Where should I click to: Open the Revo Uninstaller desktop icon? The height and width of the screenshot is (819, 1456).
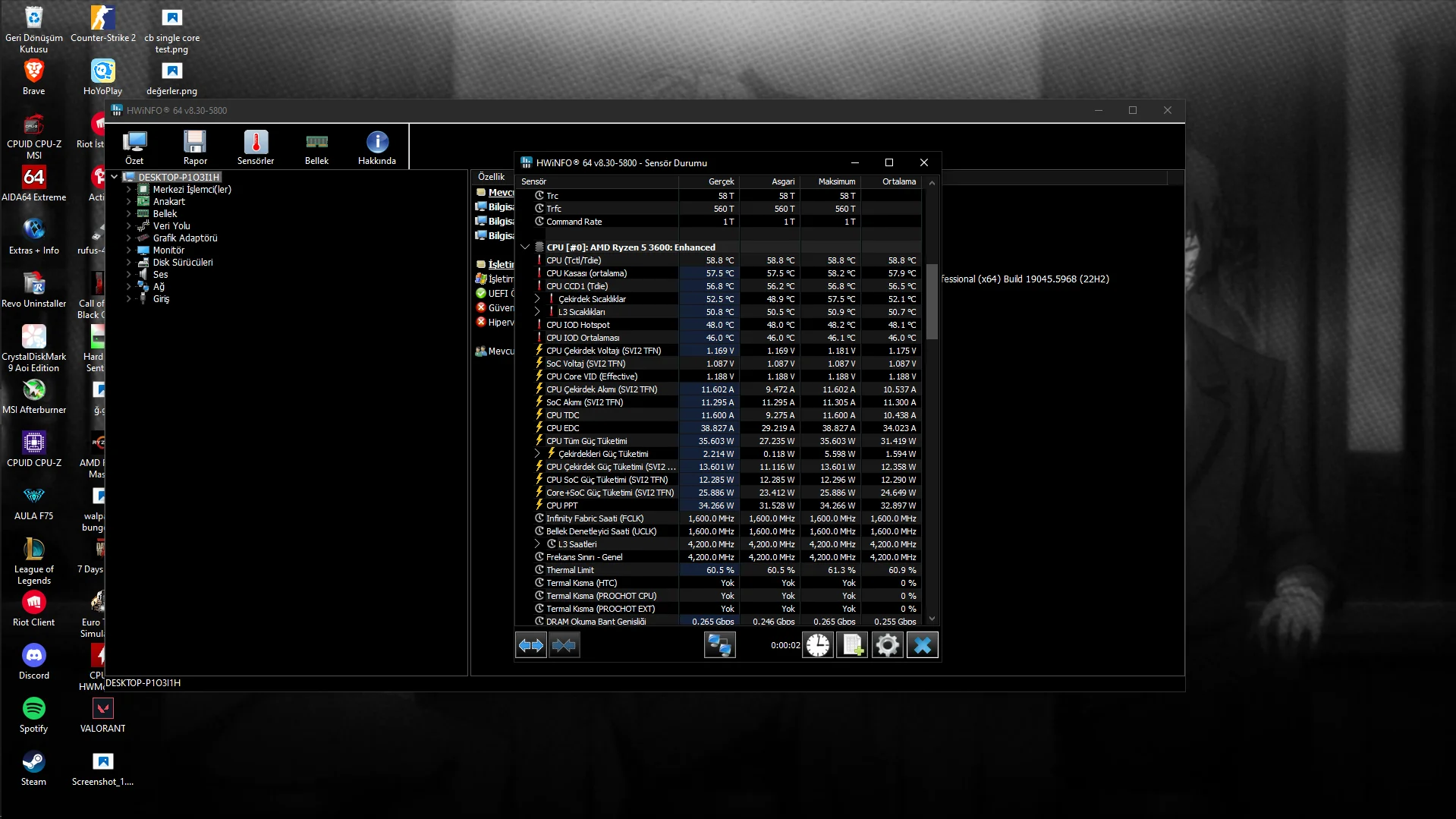coord(33,290)
